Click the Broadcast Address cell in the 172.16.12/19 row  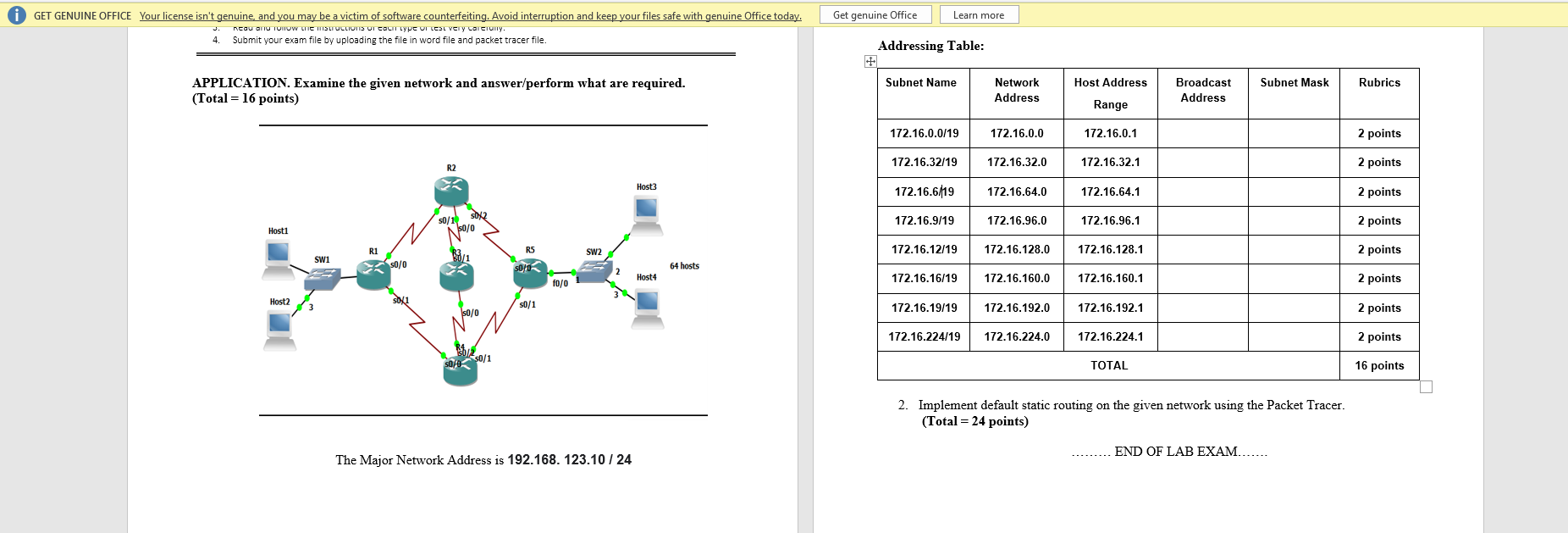[x=1203, y=250]
